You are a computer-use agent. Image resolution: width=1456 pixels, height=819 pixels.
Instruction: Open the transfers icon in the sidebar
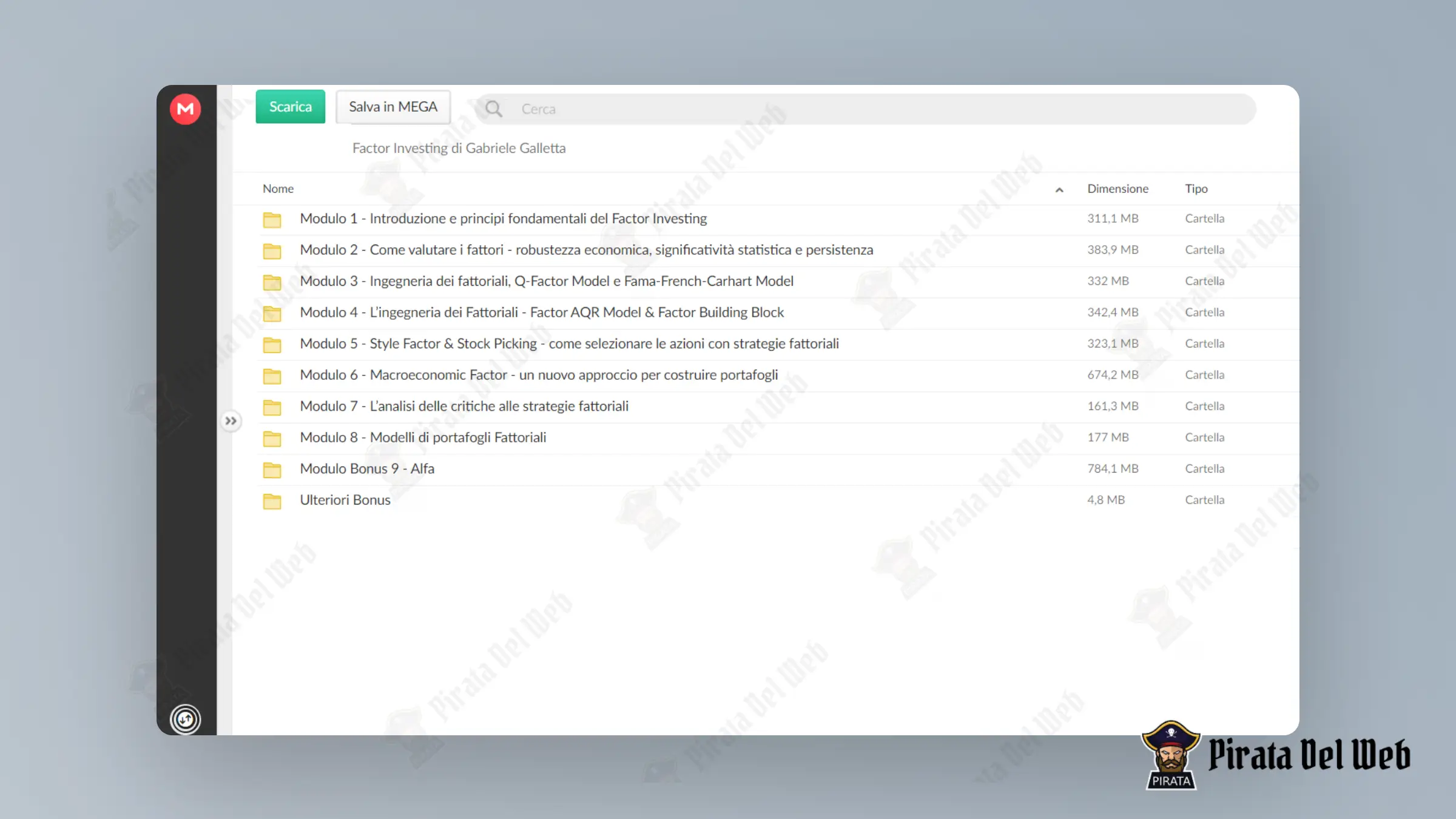point(185,720)
